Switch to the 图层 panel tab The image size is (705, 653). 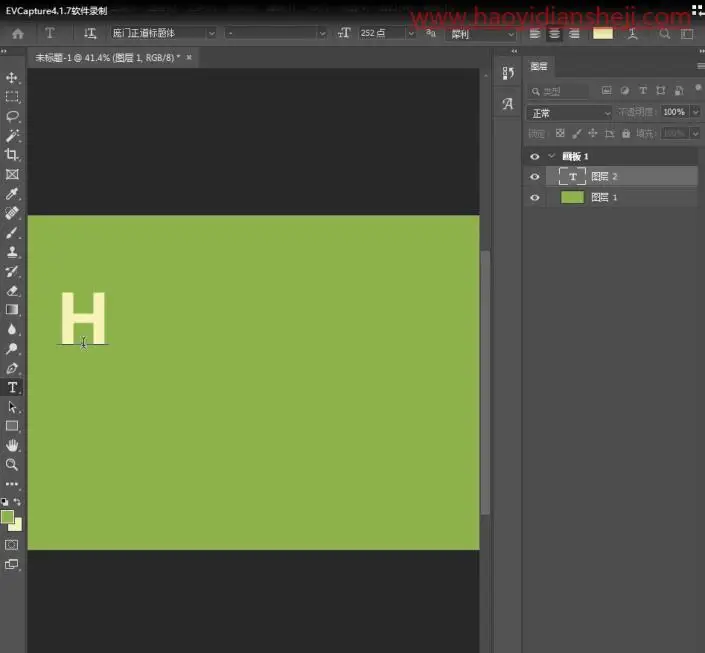point(539,67)
